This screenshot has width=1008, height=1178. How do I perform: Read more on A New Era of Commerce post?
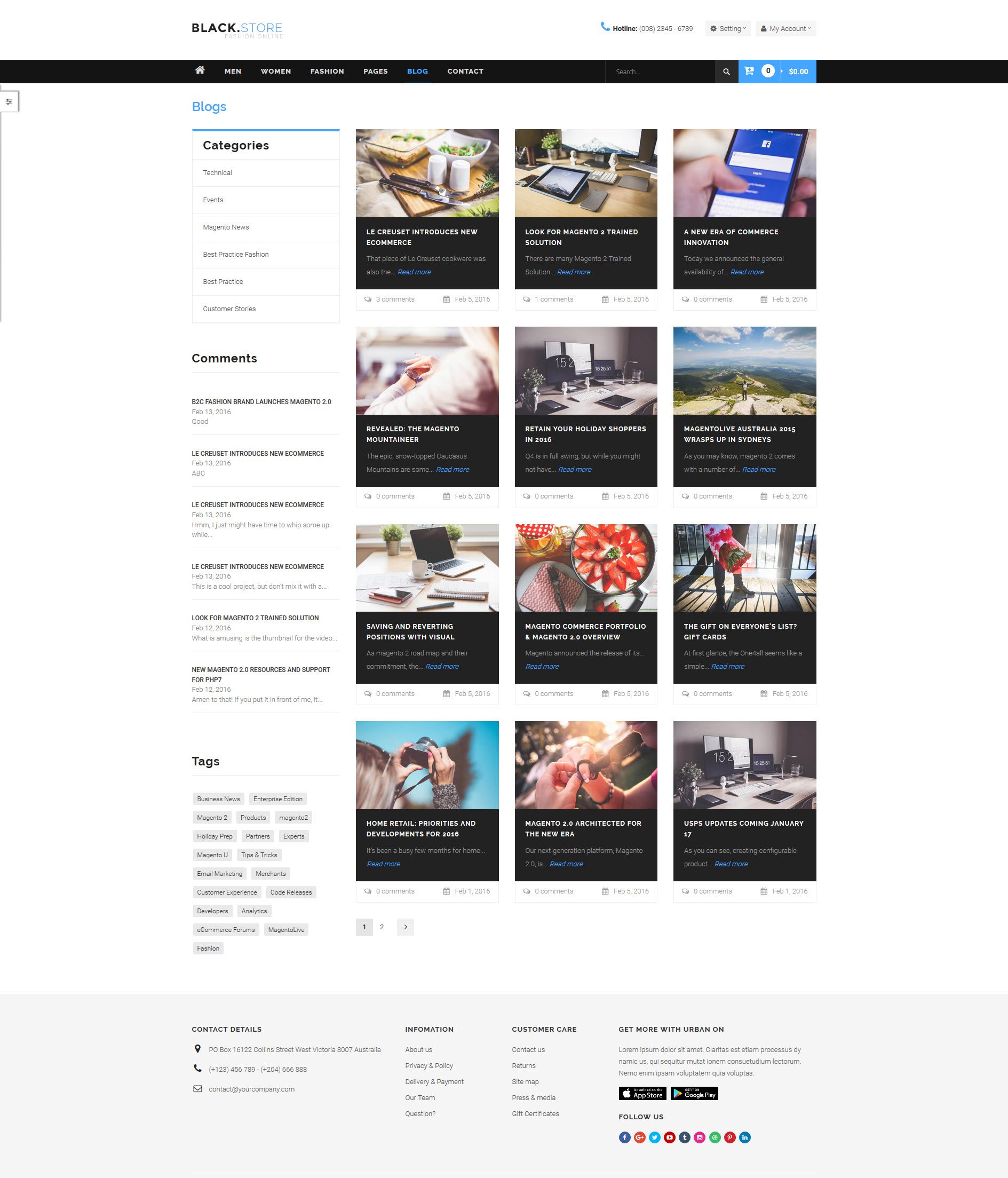(747, 272)
